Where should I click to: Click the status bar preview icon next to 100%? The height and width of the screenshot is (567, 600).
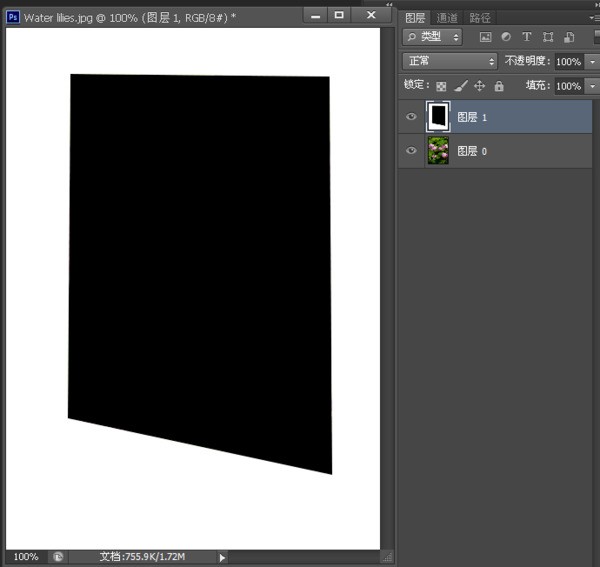click(x=58, y=557)
